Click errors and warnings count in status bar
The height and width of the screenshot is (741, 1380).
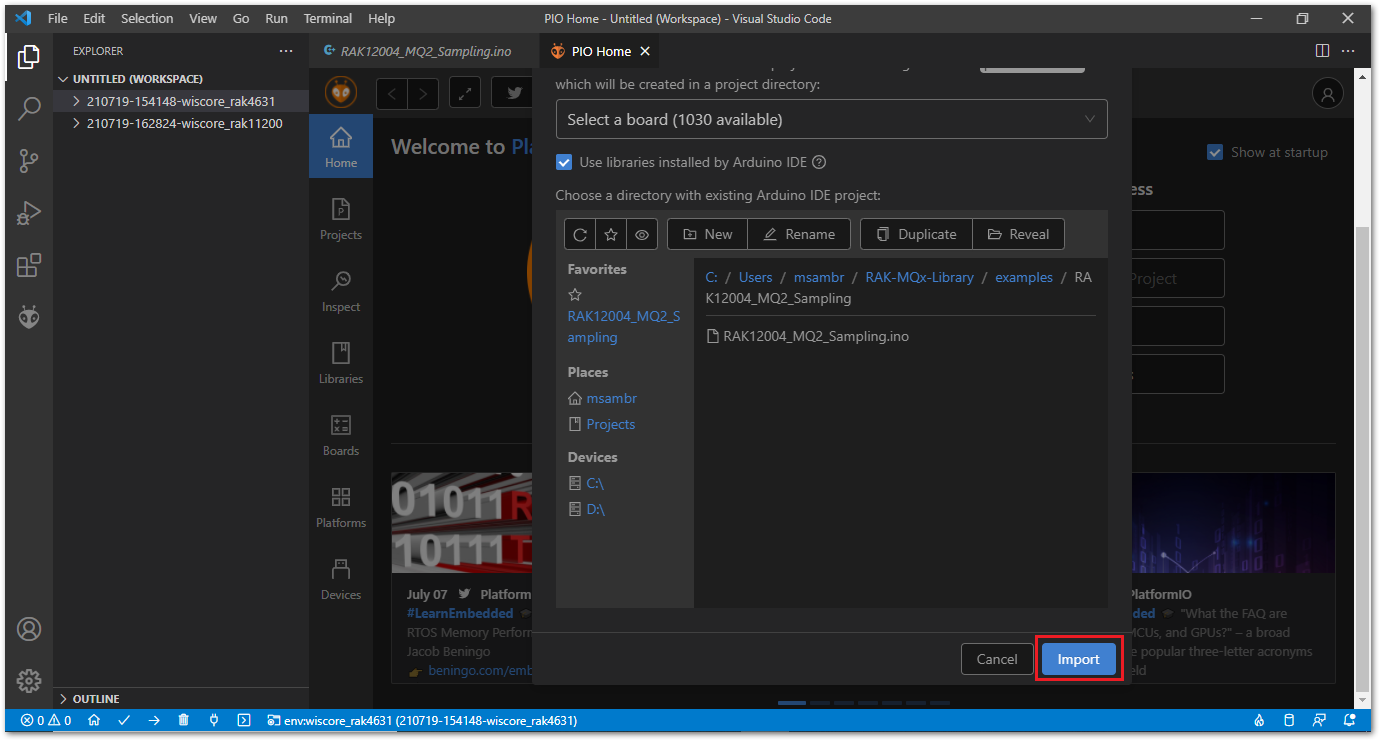46,720
